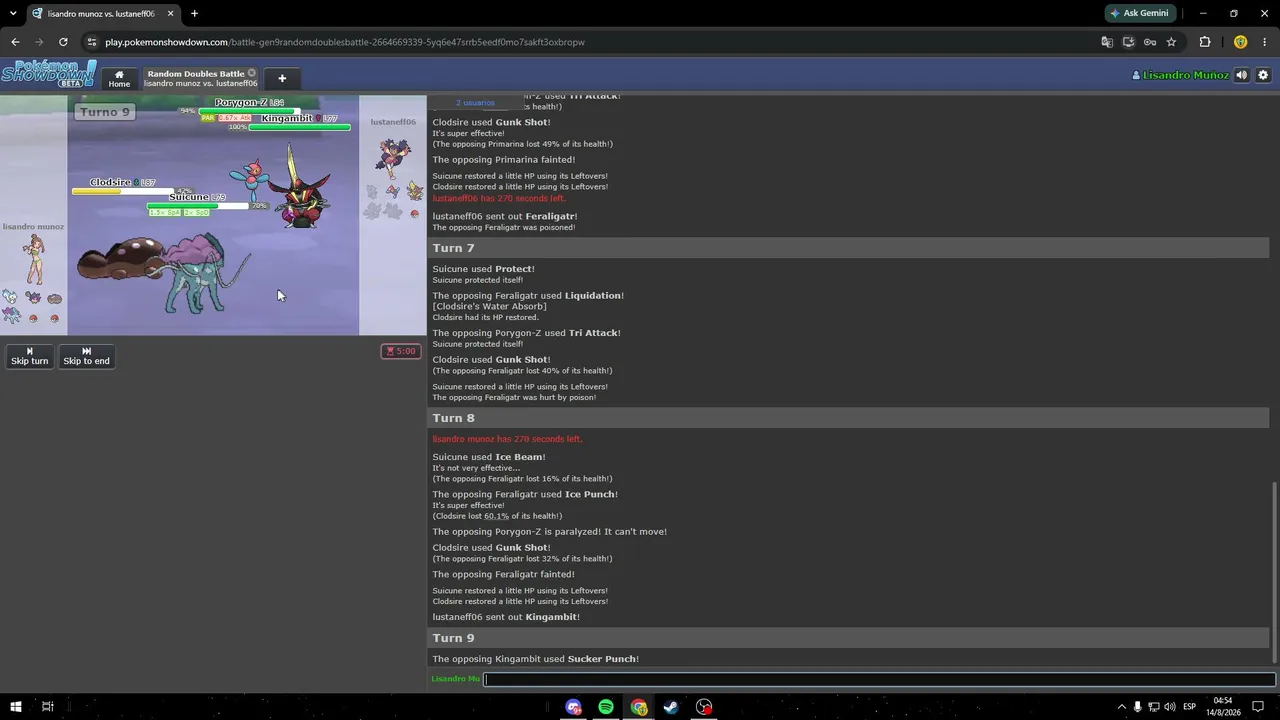The height and width of the screenshot is (720, 1280).
Task: Open Task View on the taskbar
Action: click(47, 707)
